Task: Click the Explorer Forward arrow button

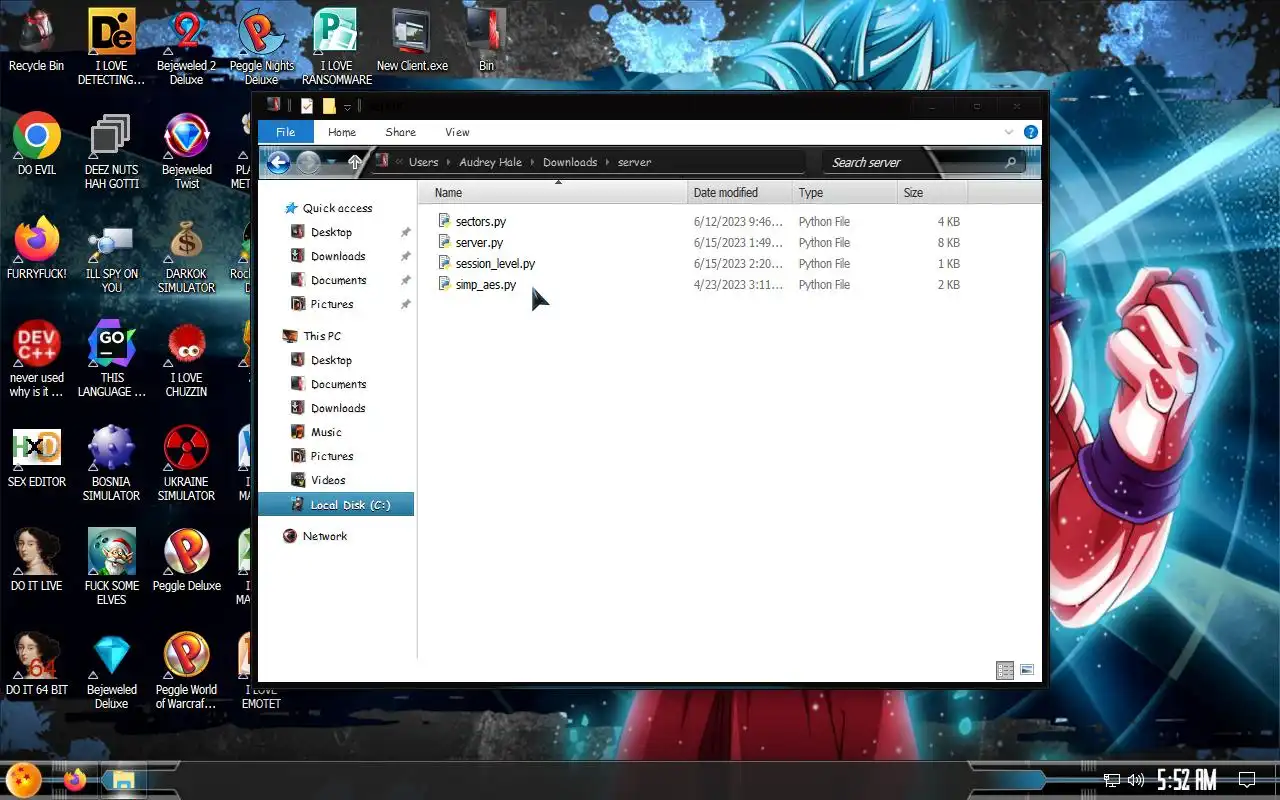Action: pos(308,162)
